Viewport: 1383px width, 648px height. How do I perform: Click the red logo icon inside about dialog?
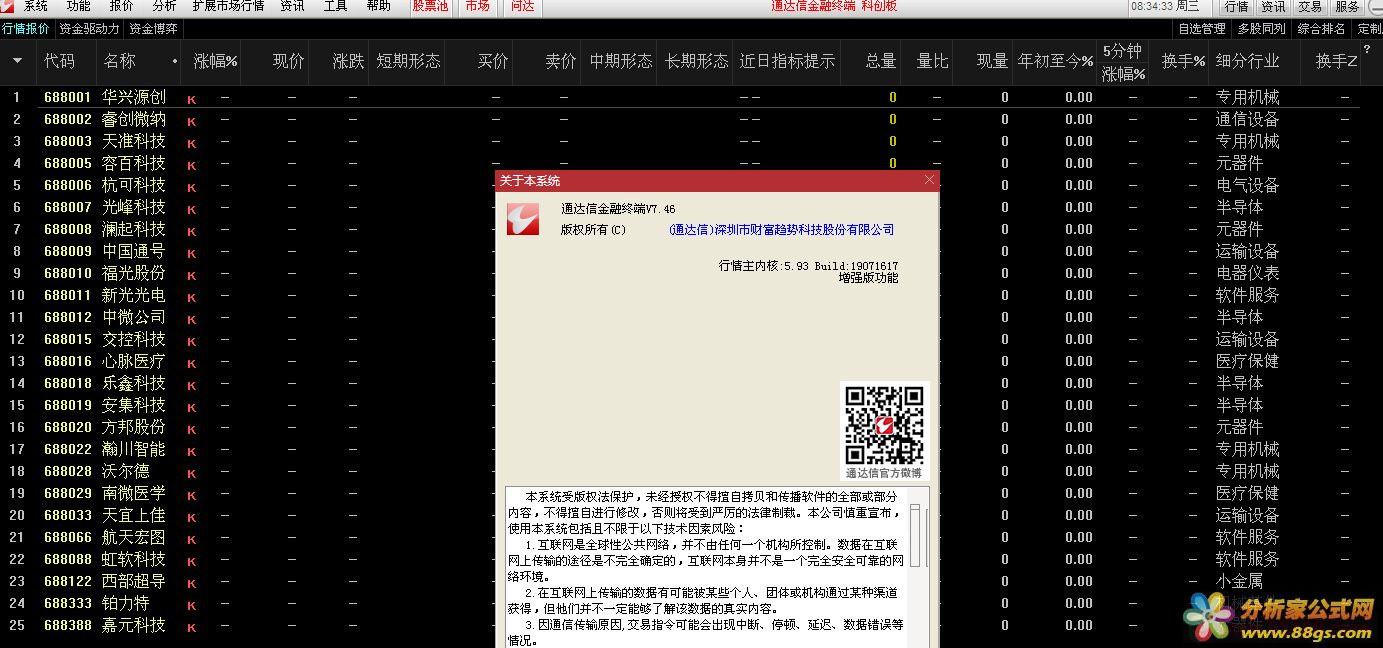[522, 218]
